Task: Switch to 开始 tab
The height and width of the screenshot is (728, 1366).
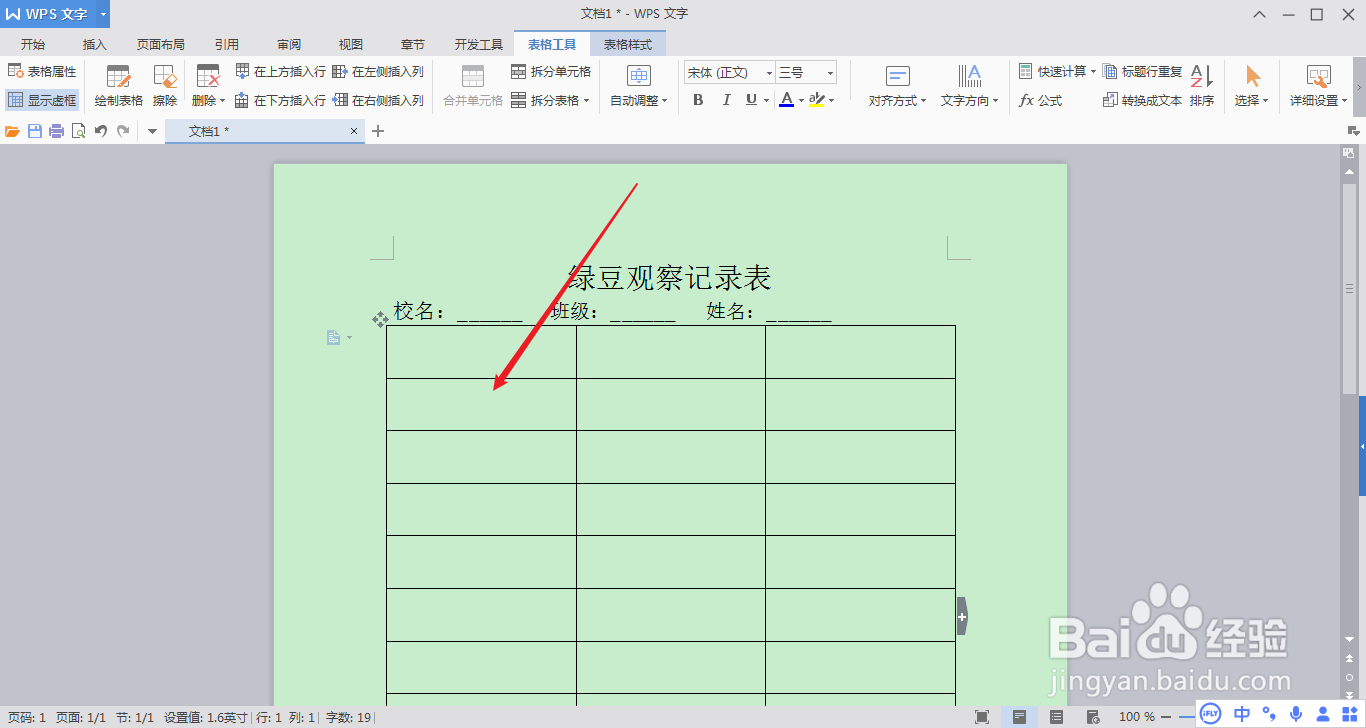Action: point(33,44)
